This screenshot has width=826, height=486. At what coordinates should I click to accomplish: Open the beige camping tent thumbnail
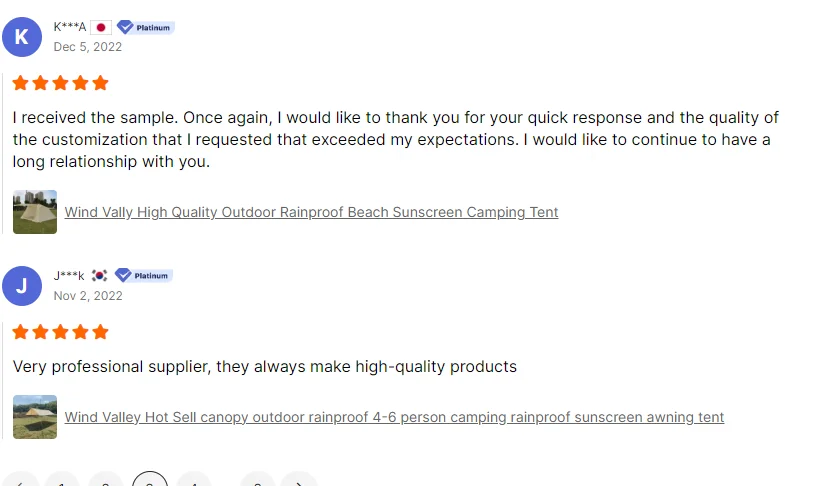point(35,212)
